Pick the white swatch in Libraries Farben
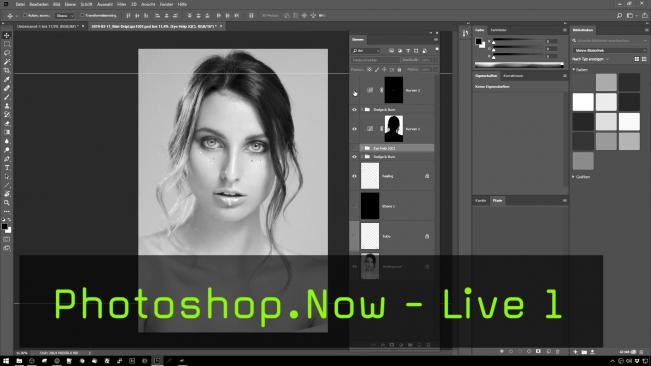 point(583,102)
